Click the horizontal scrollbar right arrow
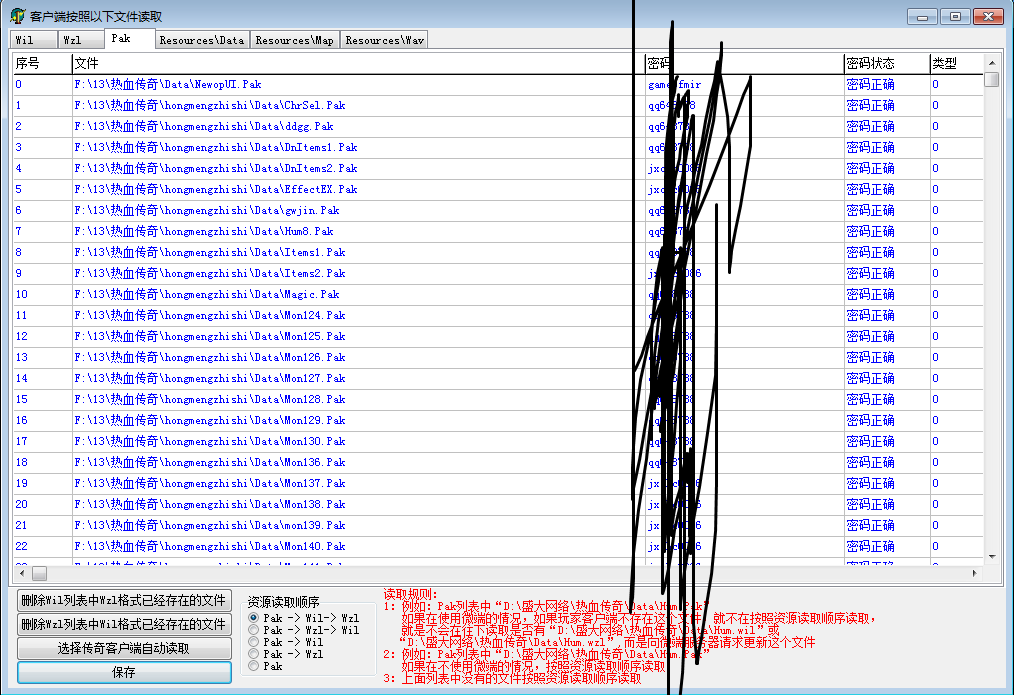Image resolution: width=1014 pixels, height=695 pixels. (975, 573)
